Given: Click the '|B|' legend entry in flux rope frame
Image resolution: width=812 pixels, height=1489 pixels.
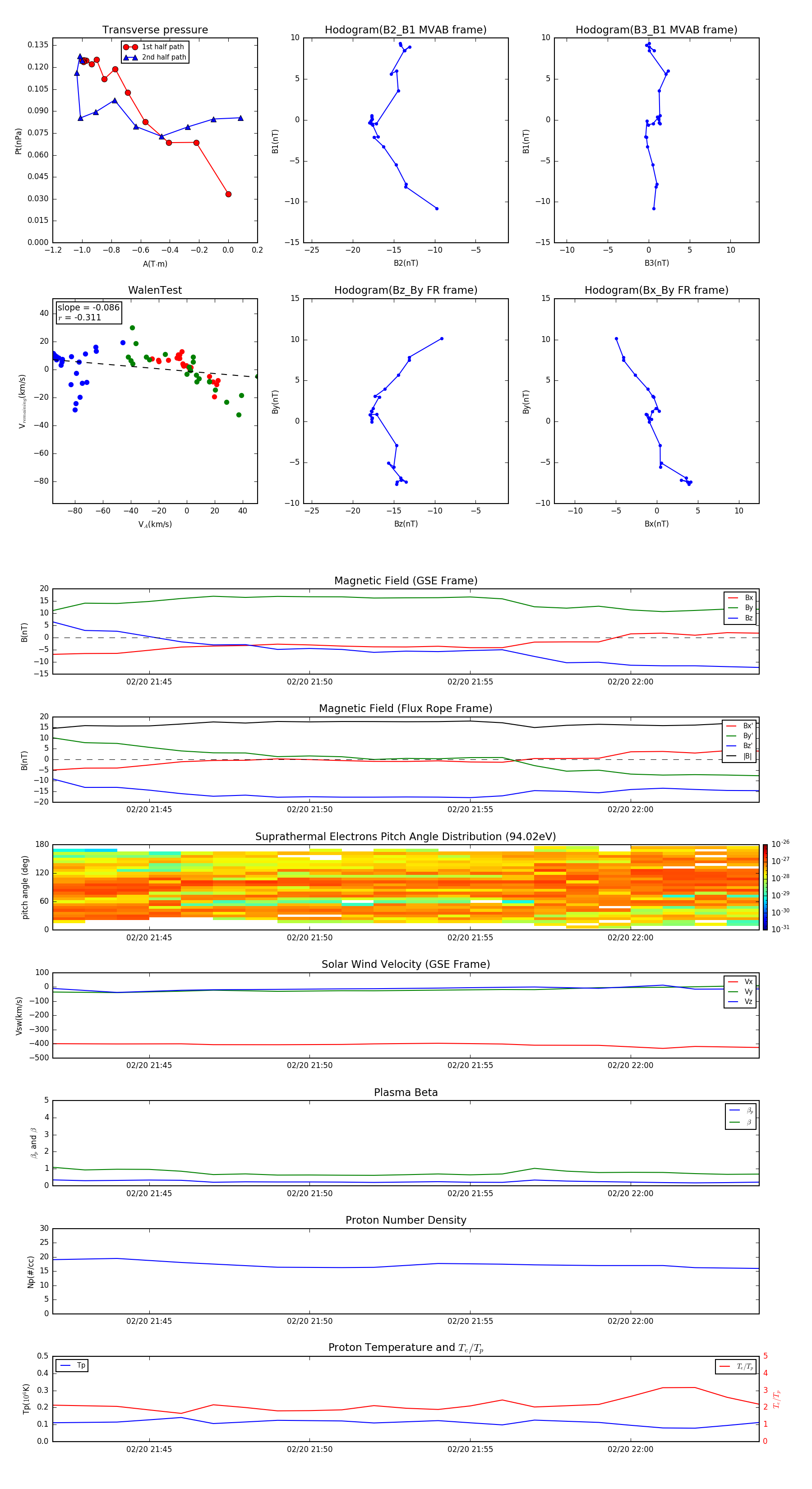Looking at the screenshot, I should pyautogui.click(x=740, y=756).
